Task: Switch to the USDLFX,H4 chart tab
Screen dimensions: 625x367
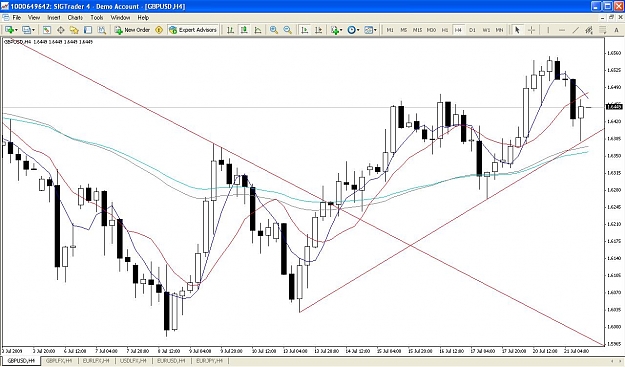Action: pos(133,361)
